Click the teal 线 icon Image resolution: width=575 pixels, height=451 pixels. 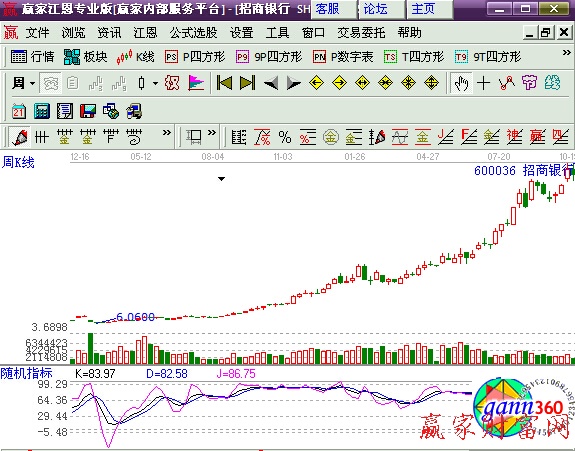click(552, 83)
